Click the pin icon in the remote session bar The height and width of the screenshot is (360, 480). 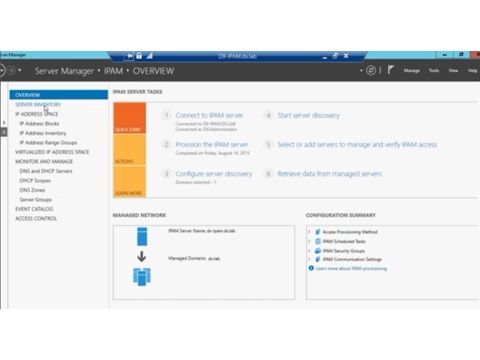click(x=129, y=56)
